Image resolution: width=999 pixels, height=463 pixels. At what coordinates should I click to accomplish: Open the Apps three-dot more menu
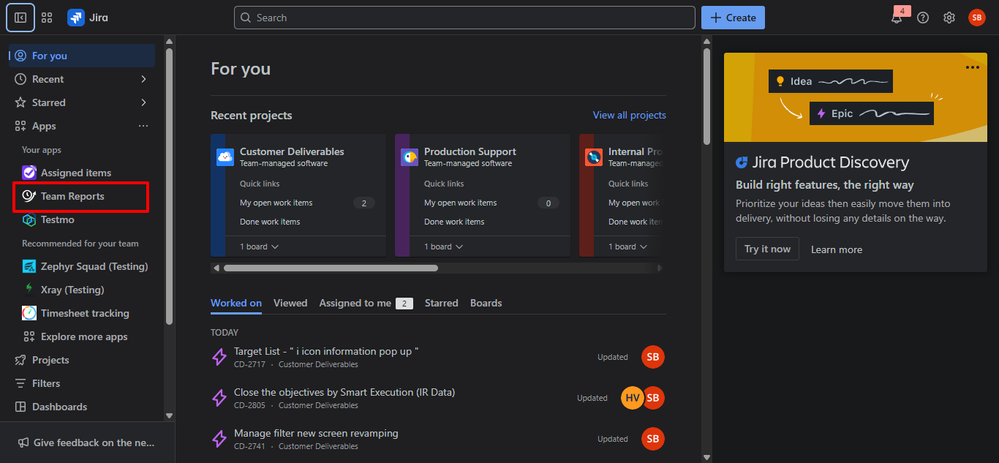pyautogui.click(x=143, y=126)
